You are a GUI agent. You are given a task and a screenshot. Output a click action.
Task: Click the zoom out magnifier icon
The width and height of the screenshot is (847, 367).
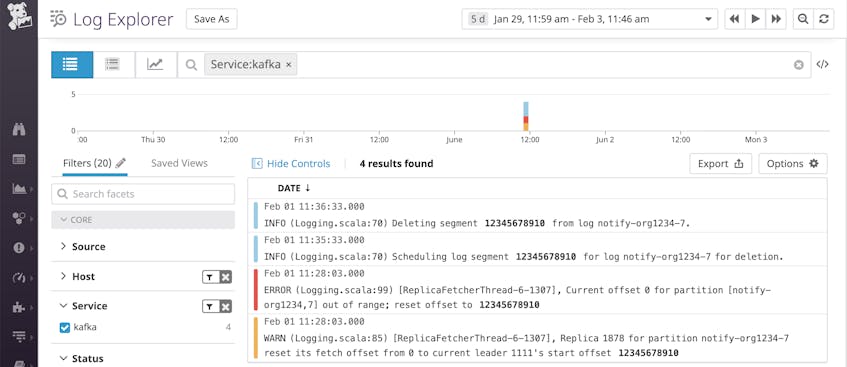pos(803,19)
